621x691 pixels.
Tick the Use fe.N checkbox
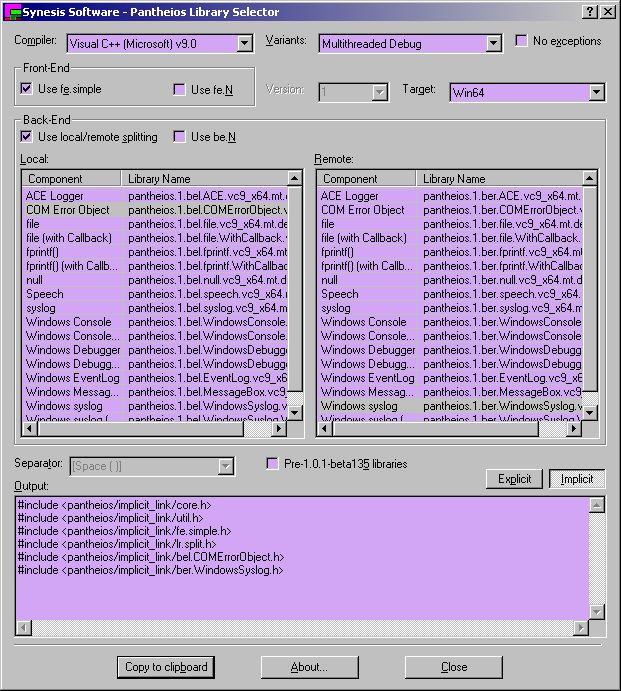click(x=179, y=89)
